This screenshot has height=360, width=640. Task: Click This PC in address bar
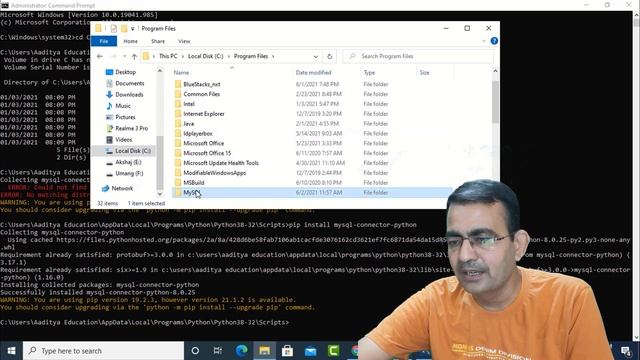[x=168, y=56]
